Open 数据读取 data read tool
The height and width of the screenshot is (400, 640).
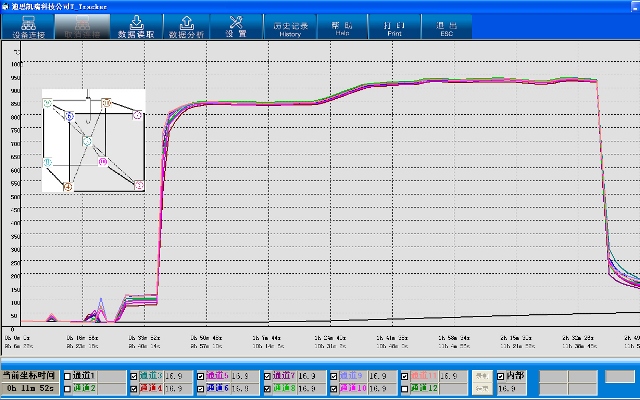136,26
